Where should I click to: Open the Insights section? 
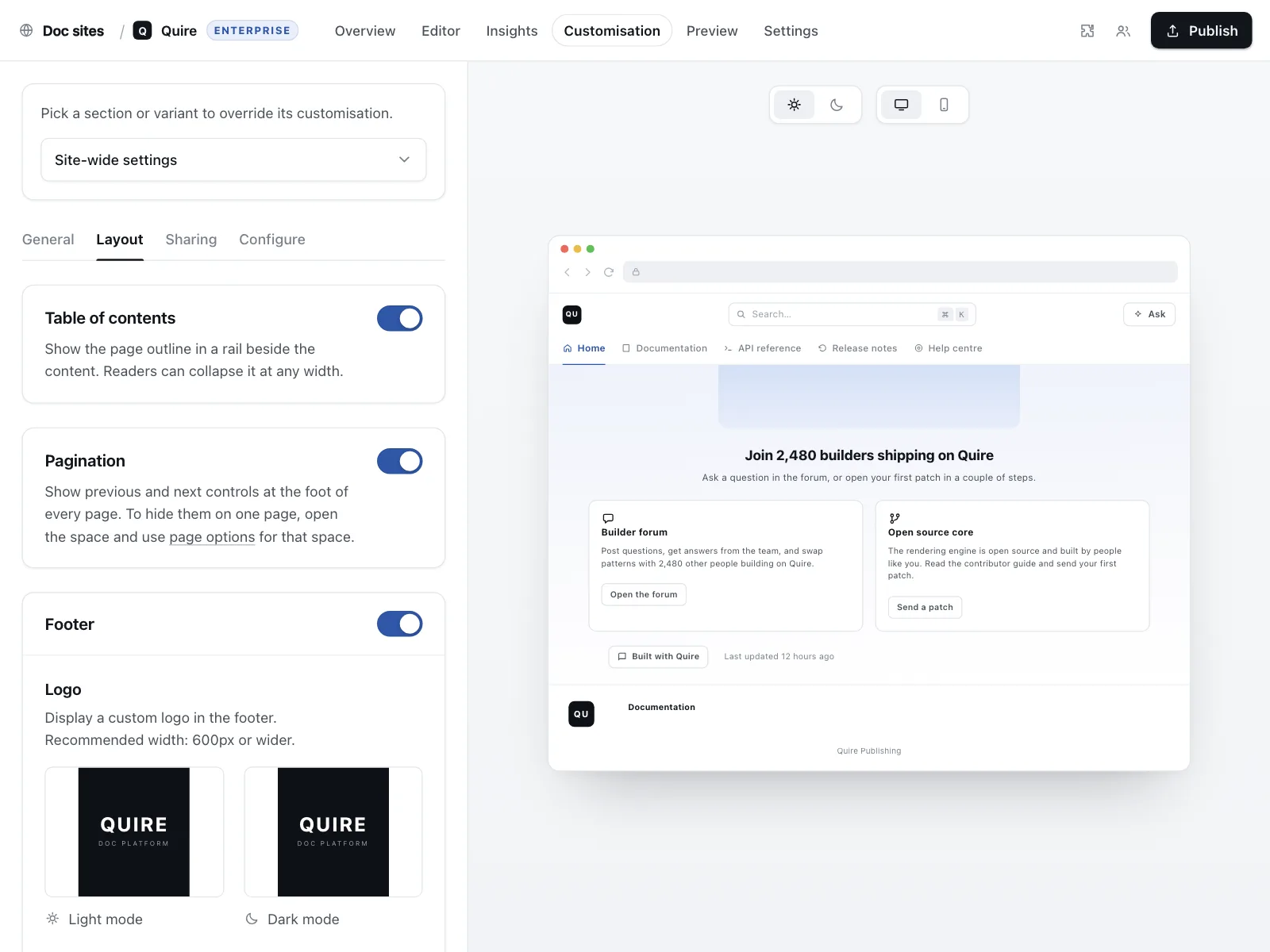tap(512, 31)
